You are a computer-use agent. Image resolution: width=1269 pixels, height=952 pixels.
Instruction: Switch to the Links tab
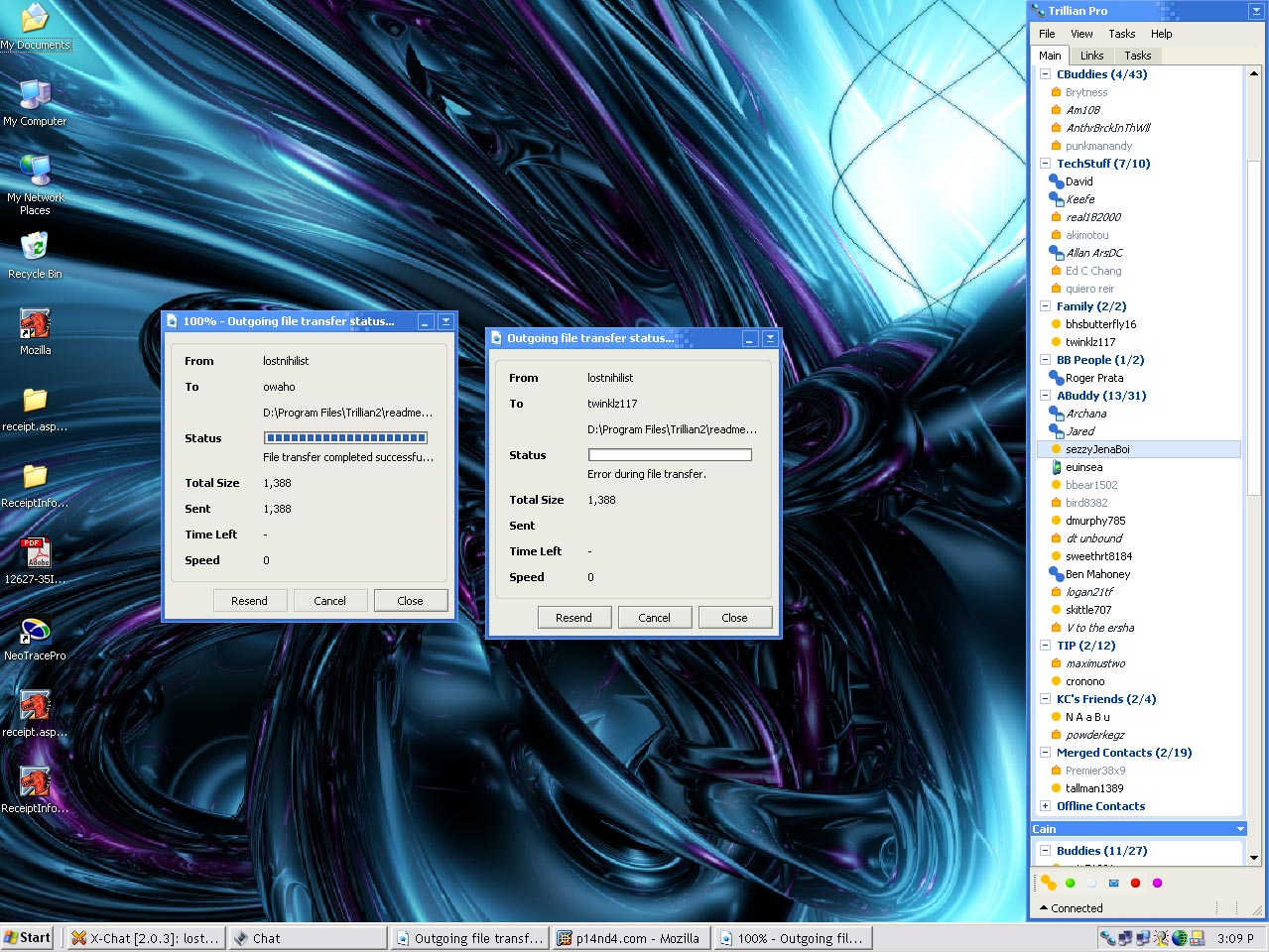pos(1091,56)
